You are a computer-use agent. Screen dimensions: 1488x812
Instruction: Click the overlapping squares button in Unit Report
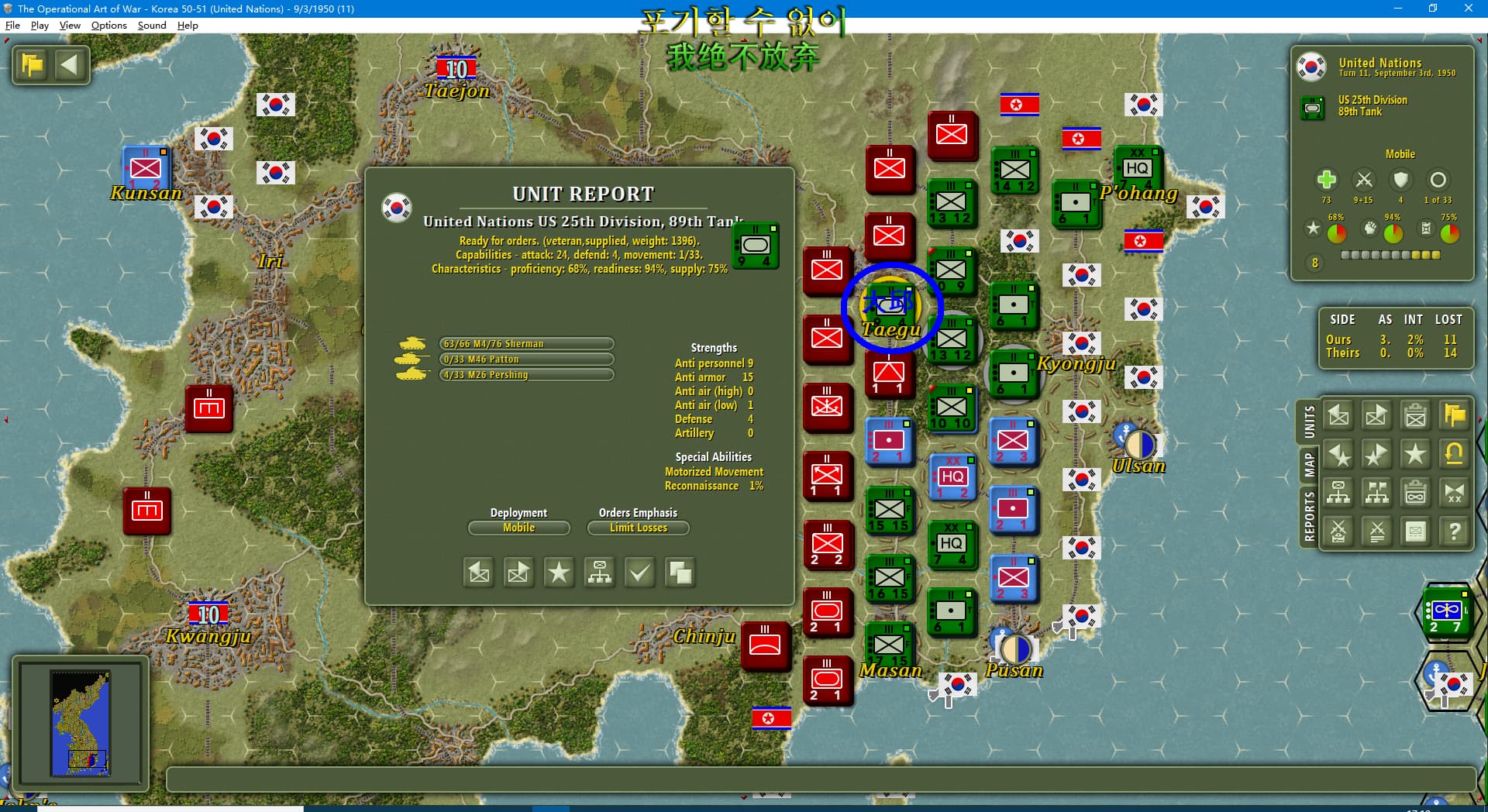tap(680, 573)
